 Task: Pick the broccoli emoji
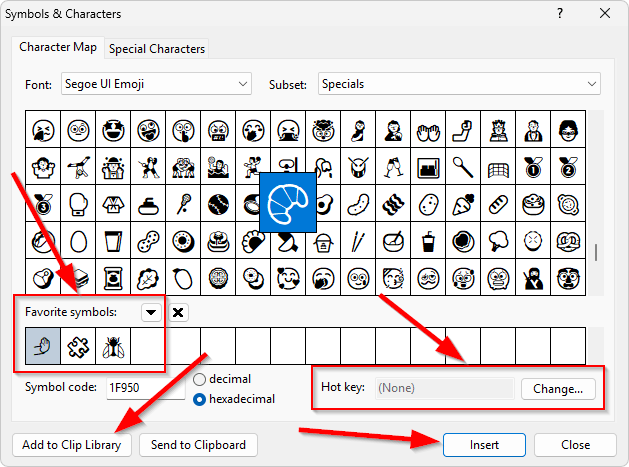498,241
